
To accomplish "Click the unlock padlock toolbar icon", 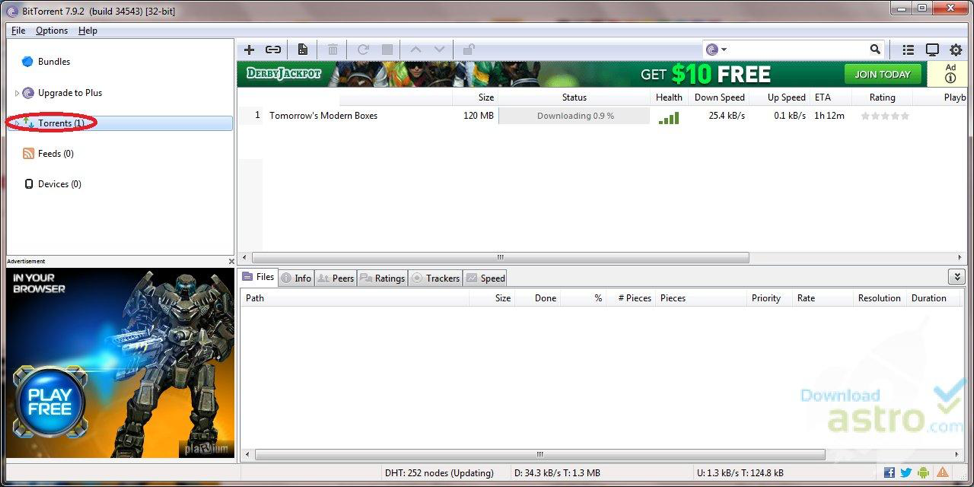I will (x=469, y=50).
